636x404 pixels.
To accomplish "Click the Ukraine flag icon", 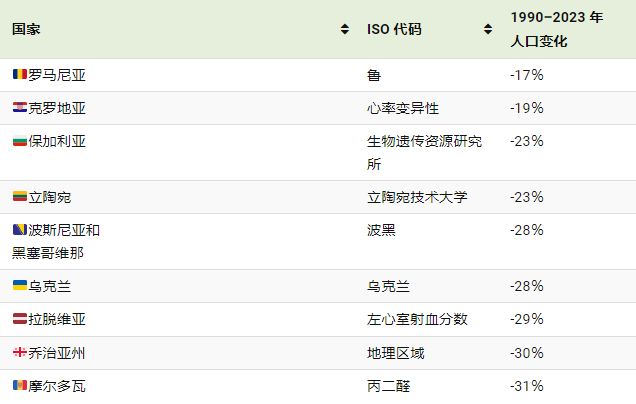I will pos(20,285).
